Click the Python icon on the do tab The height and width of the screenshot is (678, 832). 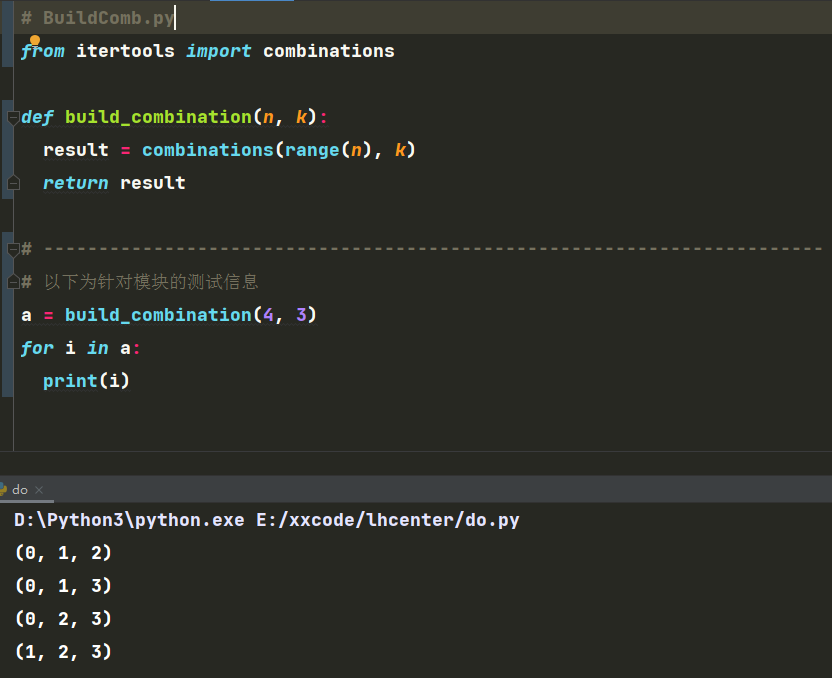click(x=3, y=489)
